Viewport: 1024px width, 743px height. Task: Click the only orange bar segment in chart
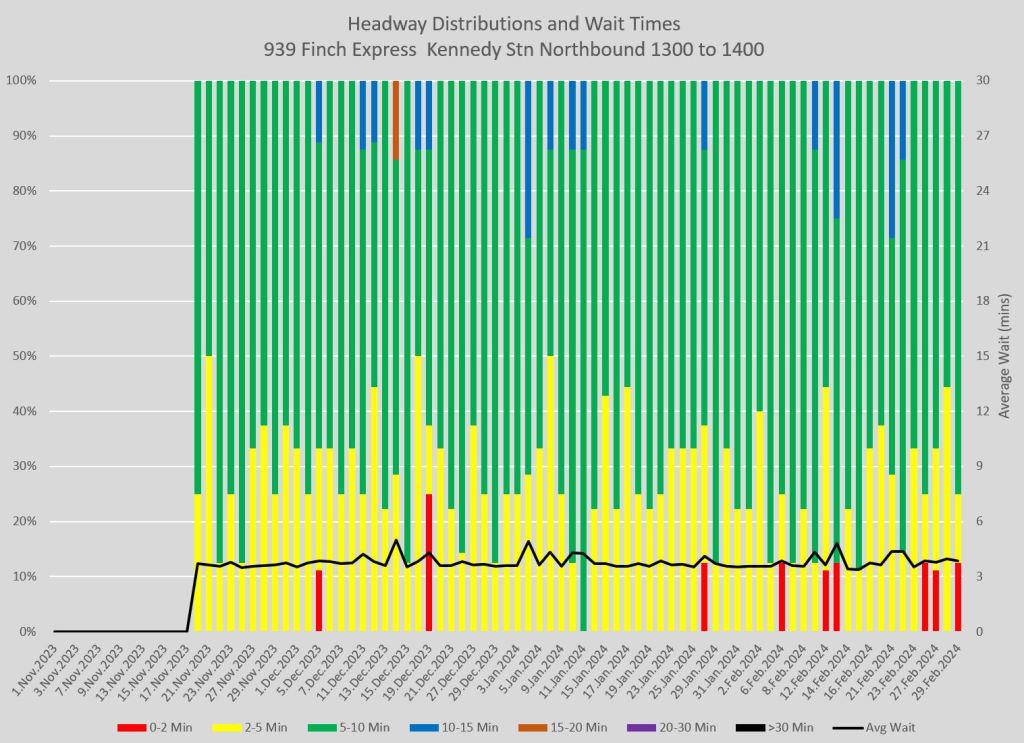point(396,120)
